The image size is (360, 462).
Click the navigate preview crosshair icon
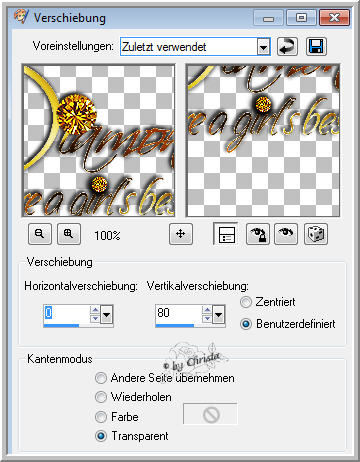pyautogui.click(x=181, y=234)
